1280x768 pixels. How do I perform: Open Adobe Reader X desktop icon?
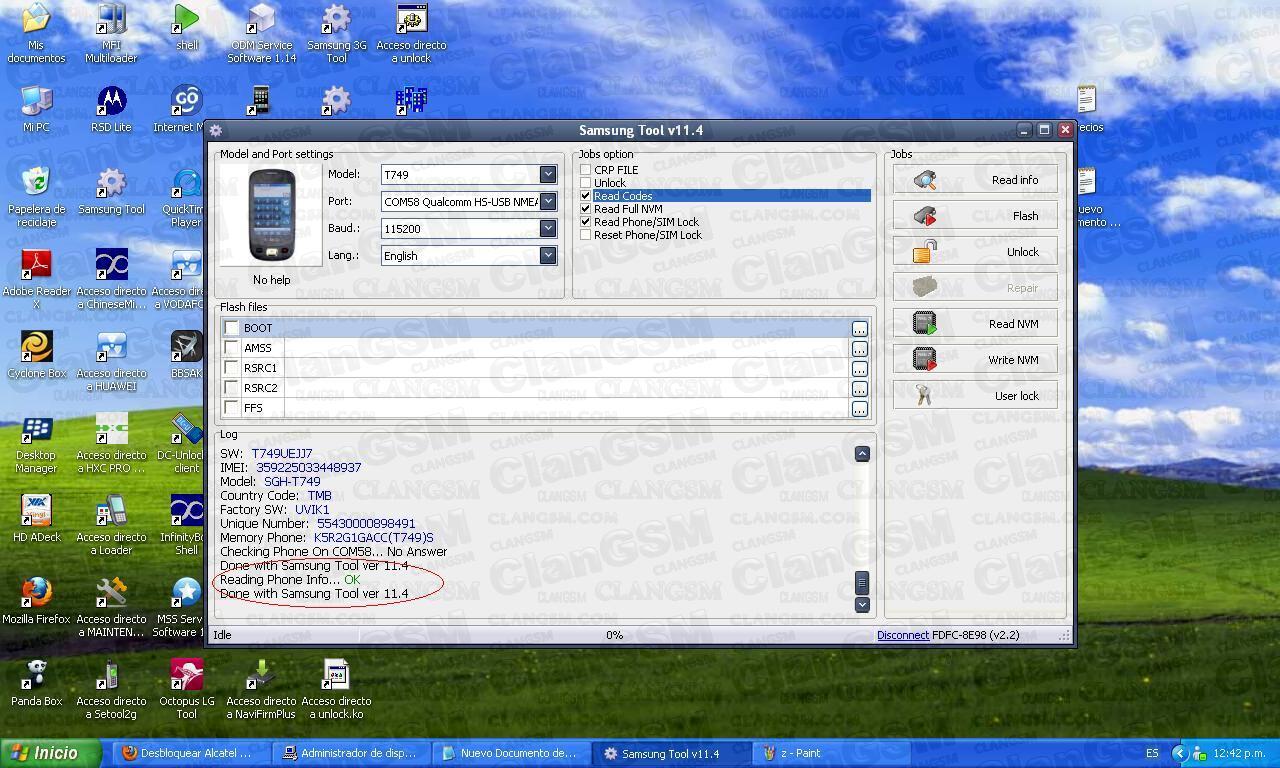36,279
